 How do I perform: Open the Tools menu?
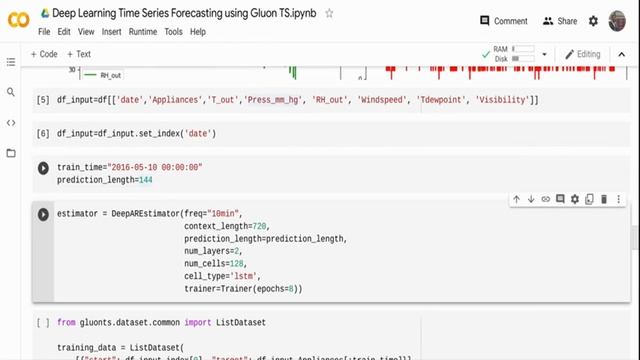(x=173, y=32)
